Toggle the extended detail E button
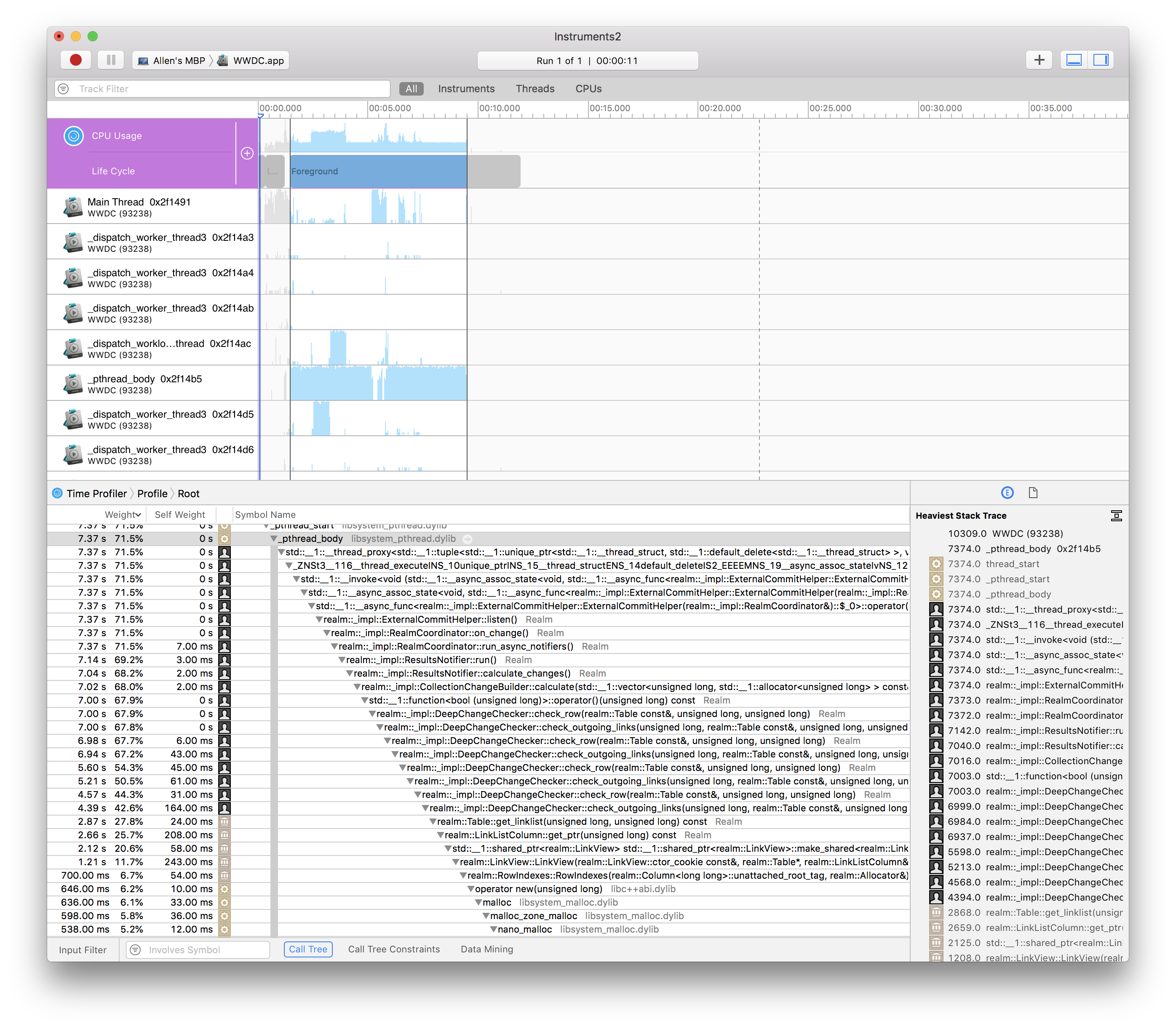 [x=1007, y=492]
